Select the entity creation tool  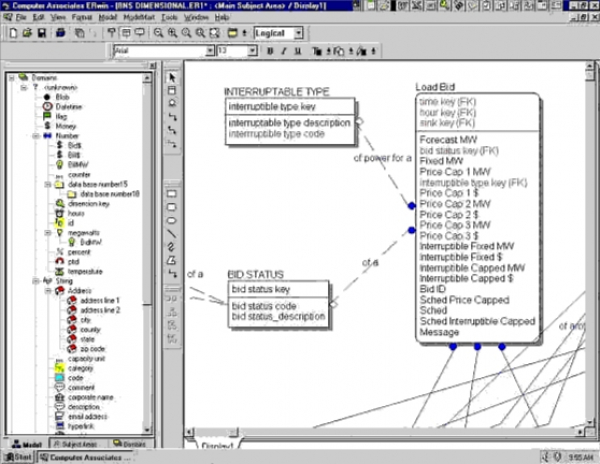171,90
